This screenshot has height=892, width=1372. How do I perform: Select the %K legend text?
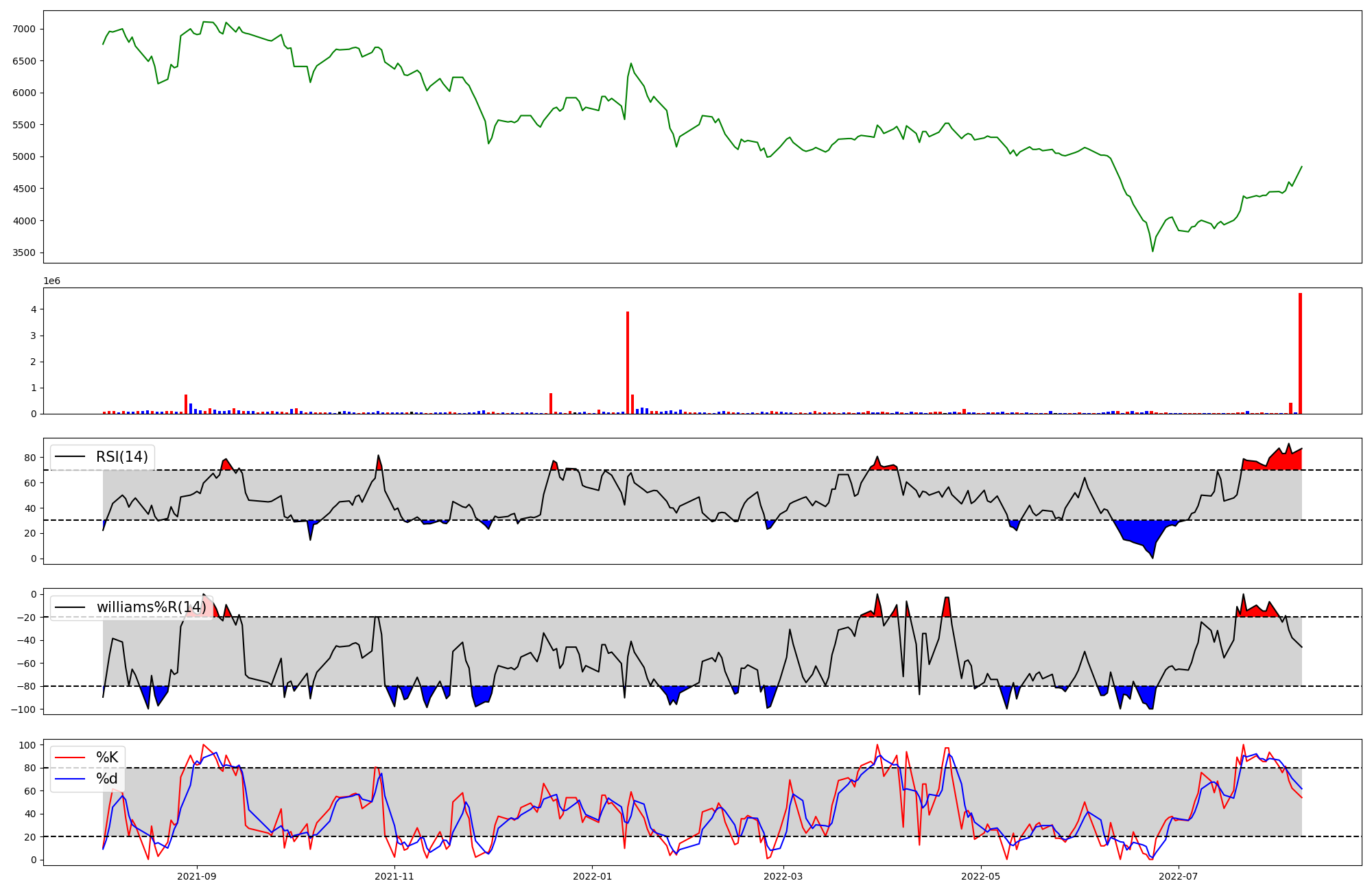pos(107,758)
